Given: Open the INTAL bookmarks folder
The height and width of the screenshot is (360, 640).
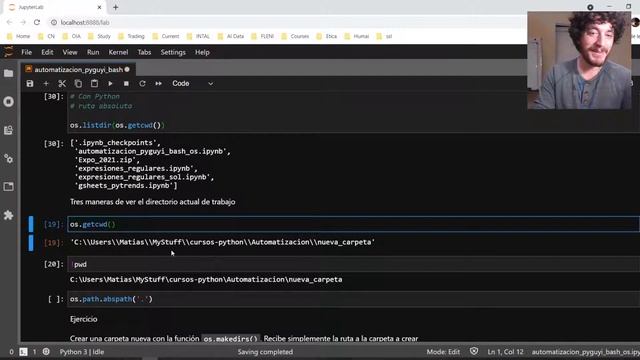Looking at the screenshot, I should point(198,36).
